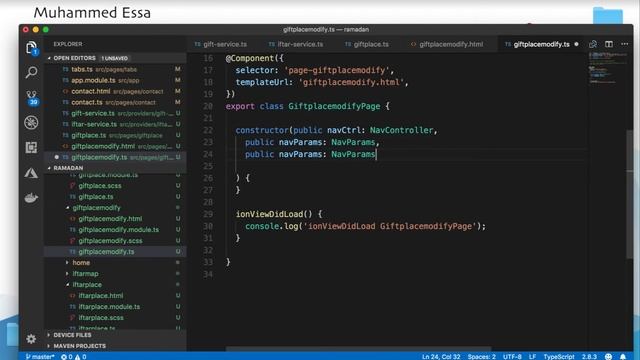Open gift-service.ts in Open Editors list
Image resolution: width=640 pixels, height=360 pixels.
point(116,113)
